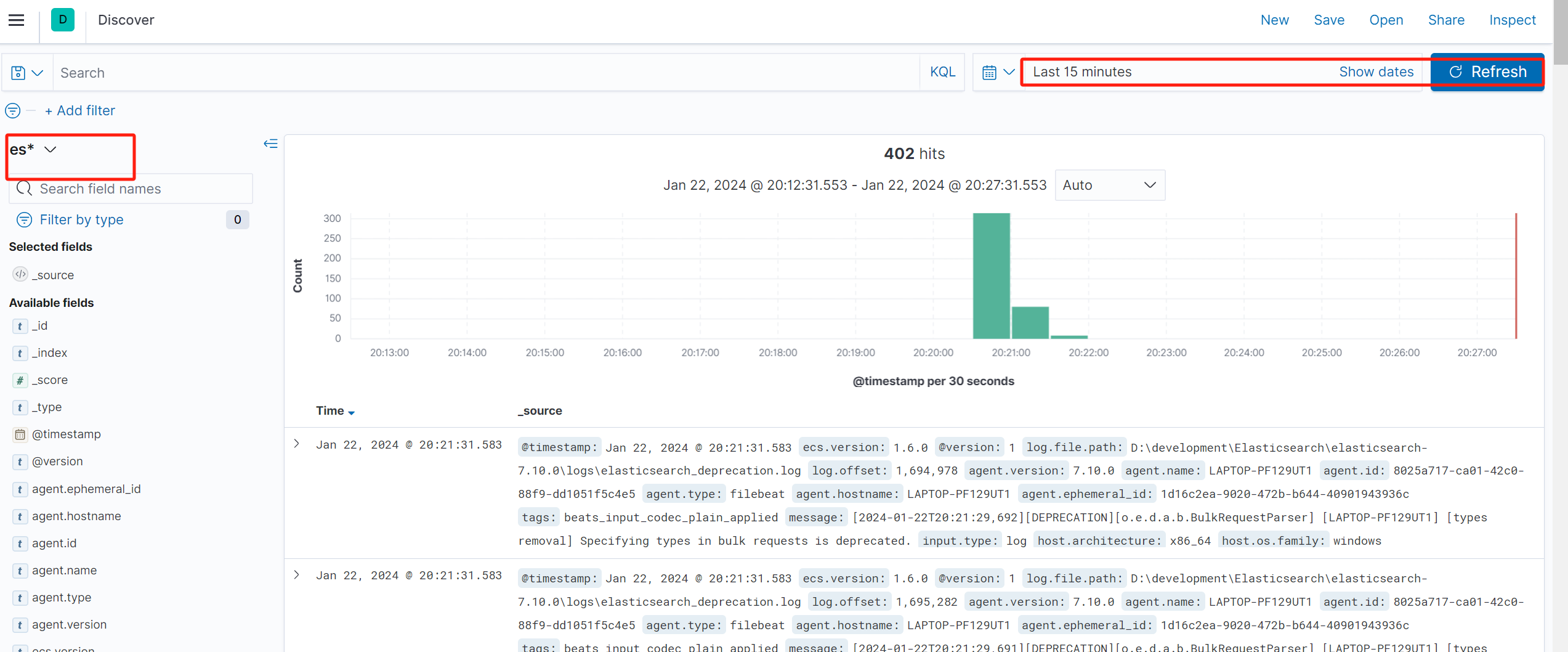Click the tallest histogram bar near 20:20:30
1568x652 pixels.
point(991,275)
